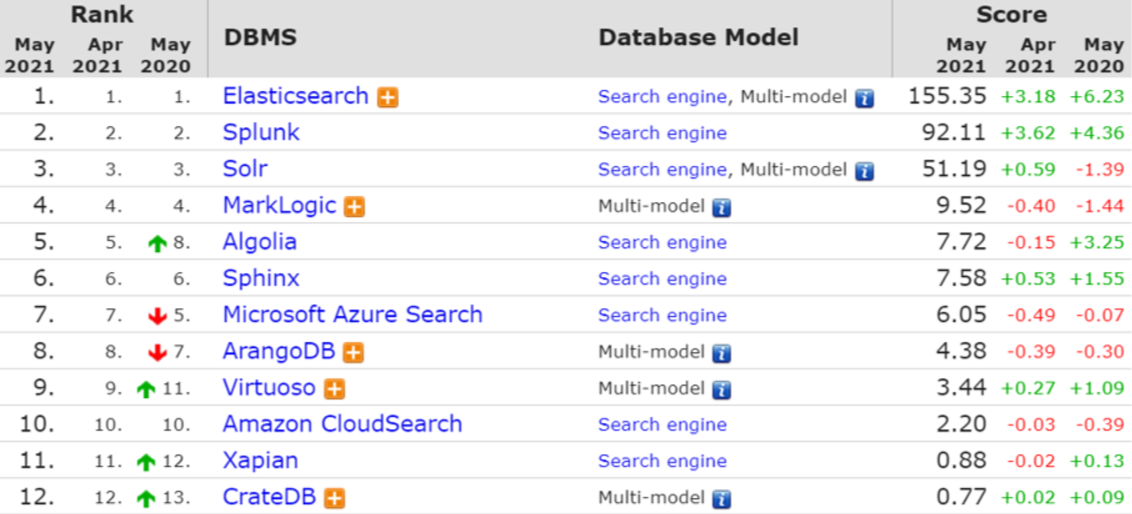
Task: Click the orange plus icon beside MarkLogic
Action: point(354,207)
